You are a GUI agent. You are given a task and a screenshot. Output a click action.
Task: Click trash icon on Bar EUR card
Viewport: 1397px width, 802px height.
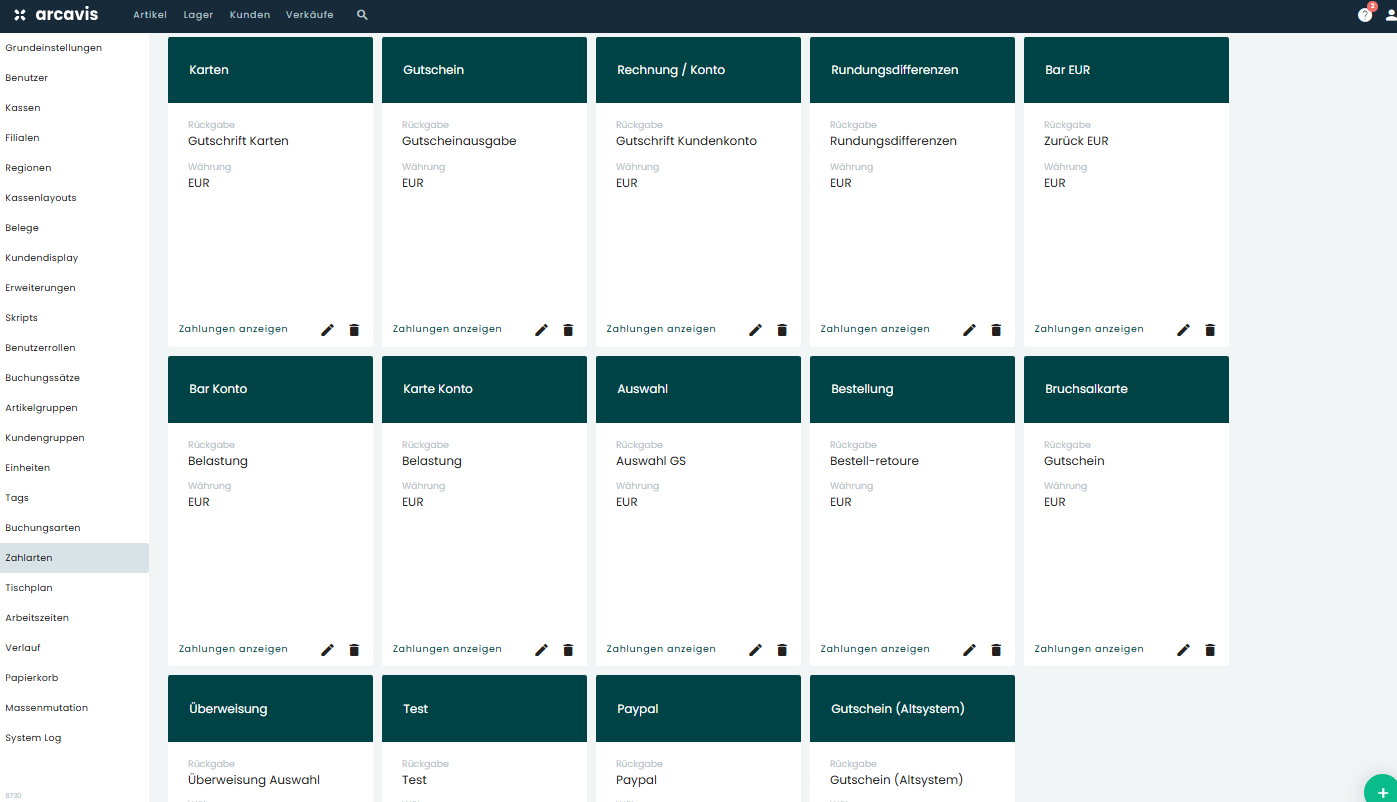pyautogui.click(x=1210, y=330)
